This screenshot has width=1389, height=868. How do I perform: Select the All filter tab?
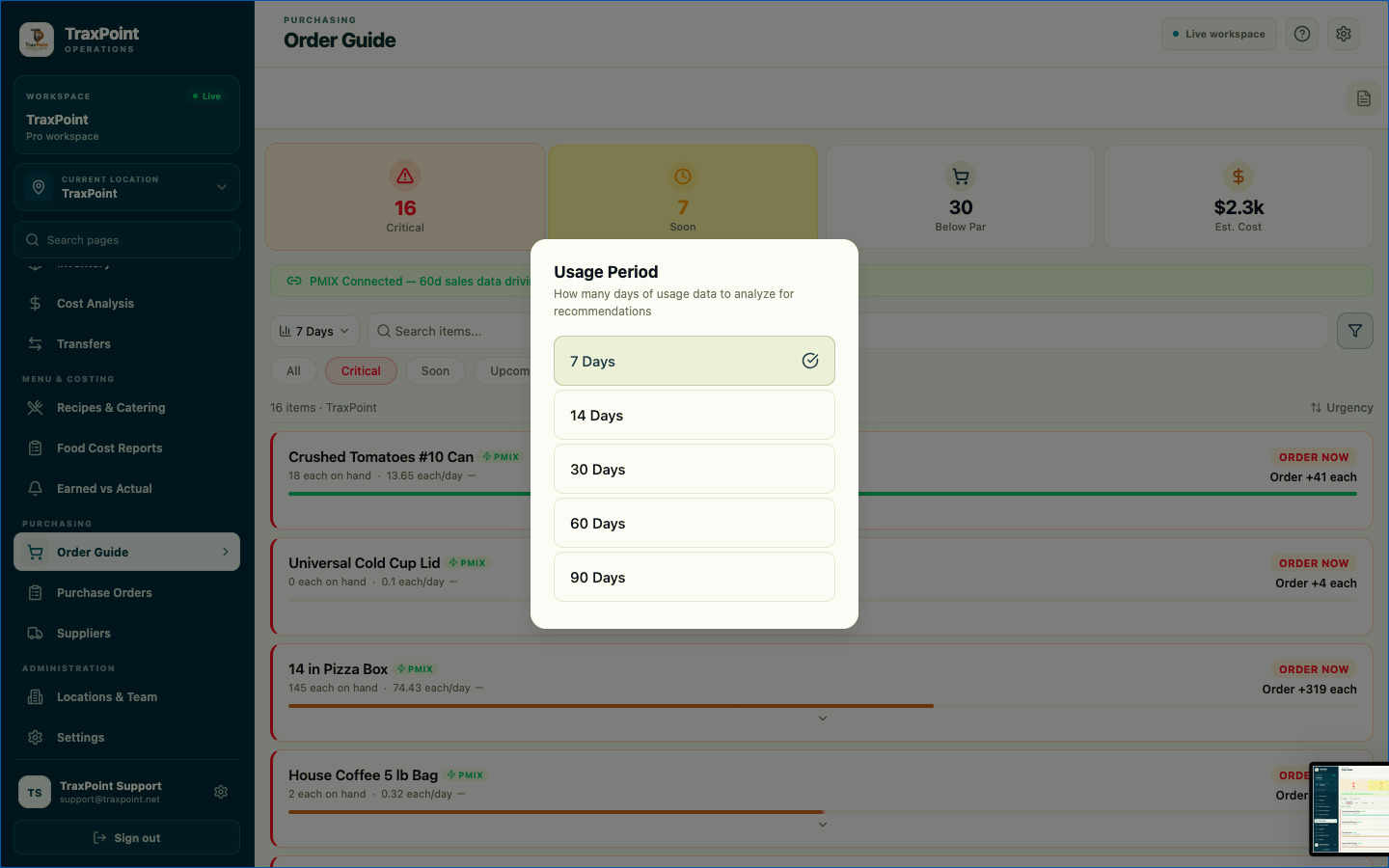293,371
